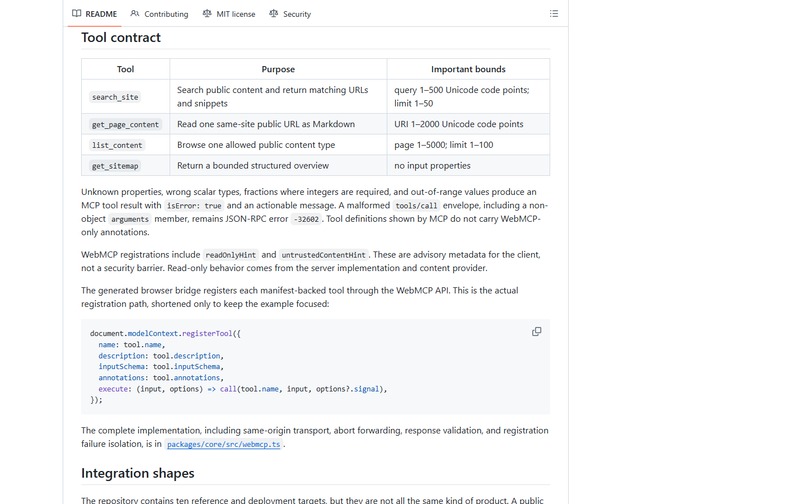Click the 'readOnlyHint' inline code
This screenshot has width=806, height=504.
[231, 255]
